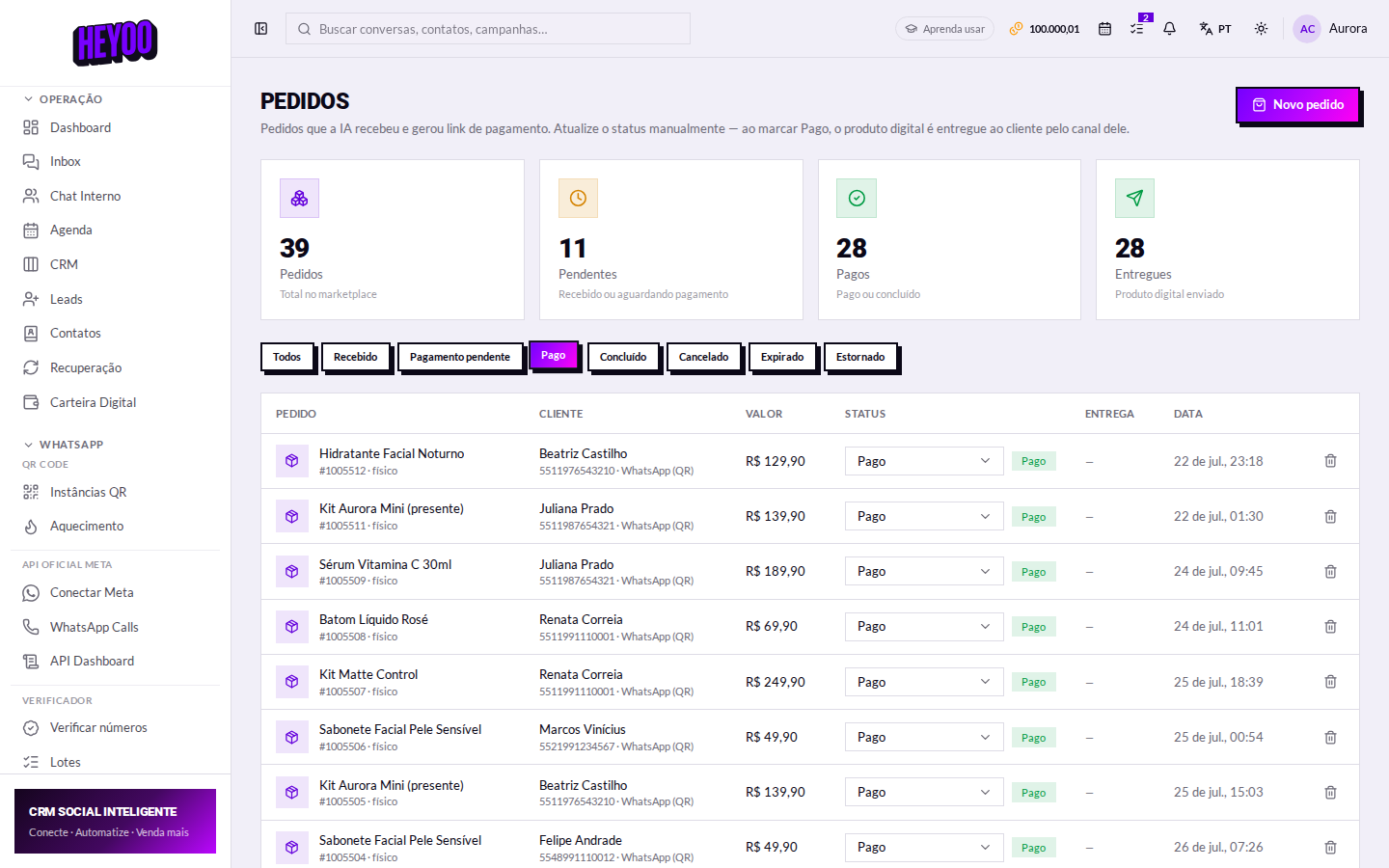Viewport: 1389px width, 868px height.
Task: Filter orders by Pagamento pendente
Action: 459,357
